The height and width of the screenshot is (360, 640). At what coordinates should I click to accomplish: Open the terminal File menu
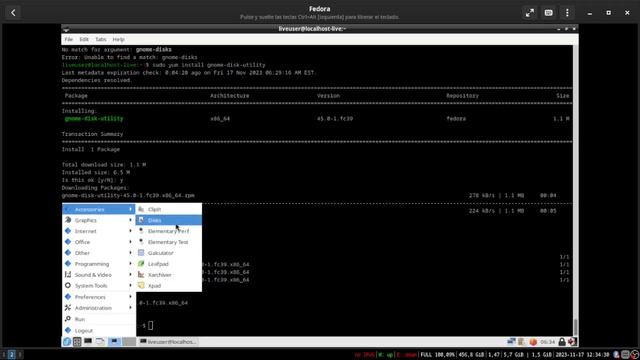tap(69, 40)
